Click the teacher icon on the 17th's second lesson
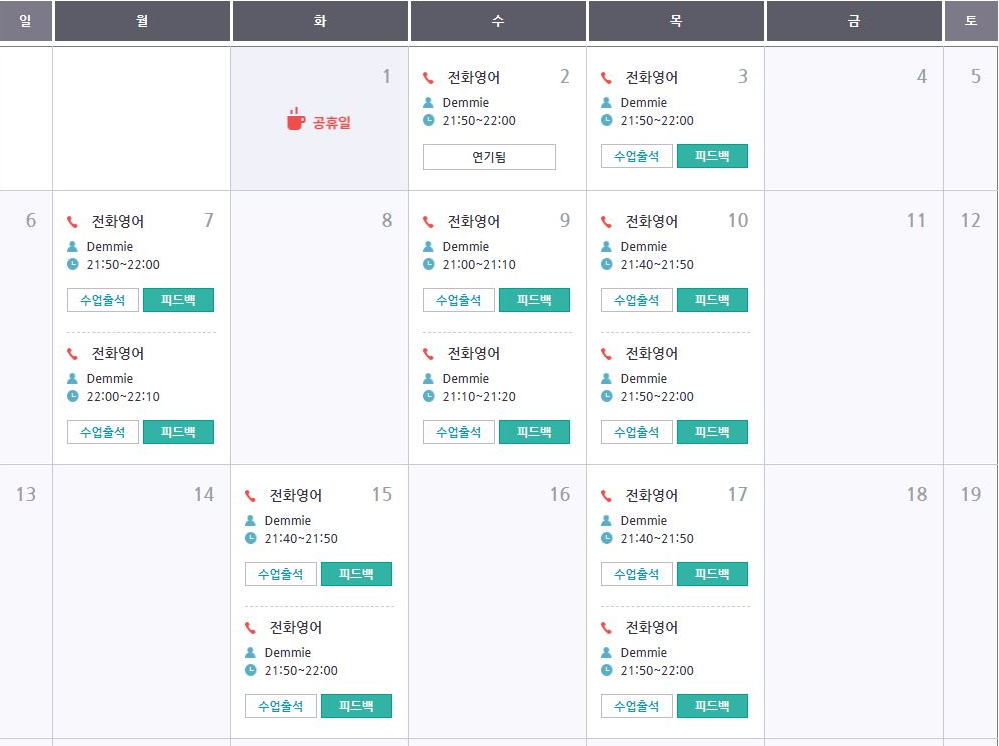The height and width of the screenshot is (746, 999). [x=606, y=652]
